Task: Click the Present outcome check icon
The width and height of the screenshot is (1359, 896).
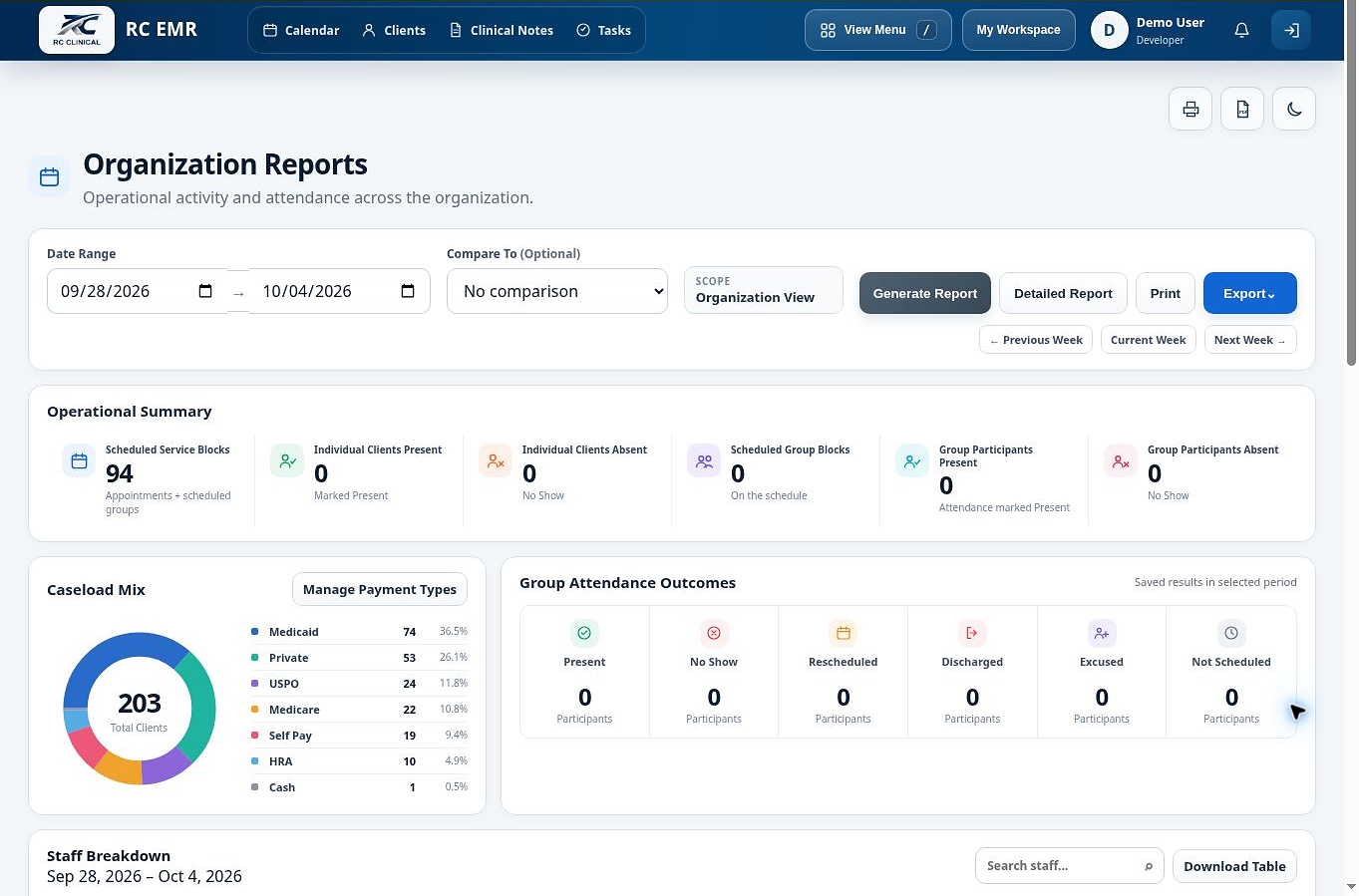Action: coord(584,633)
